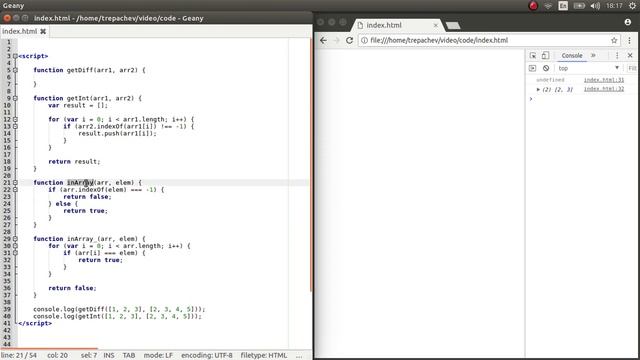Close the index.html browser tab
The width and height of the screenshot is (640, 360).
point(436,25)
